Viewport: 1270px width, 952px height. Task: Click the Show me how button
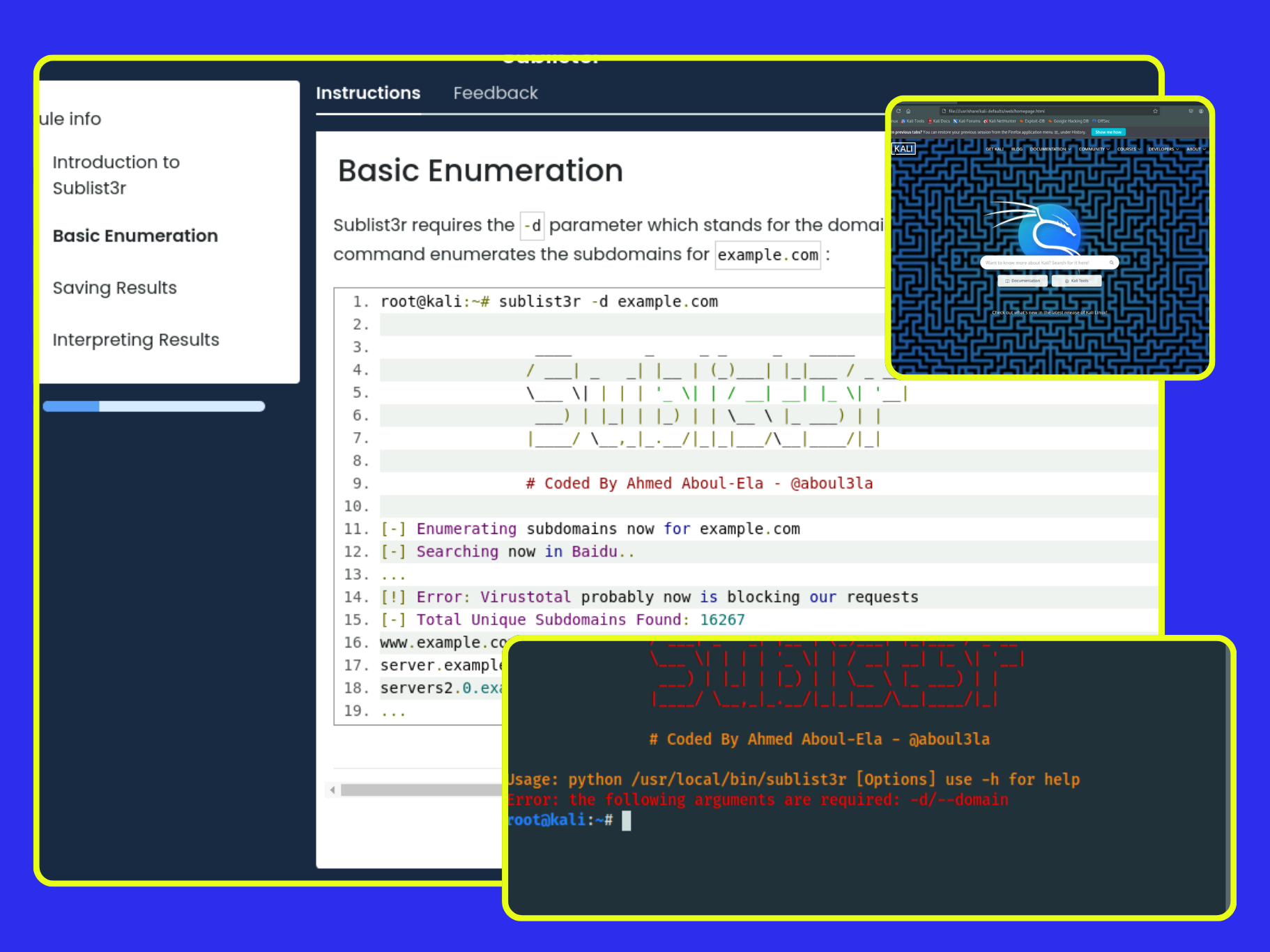click(1108, 132)
